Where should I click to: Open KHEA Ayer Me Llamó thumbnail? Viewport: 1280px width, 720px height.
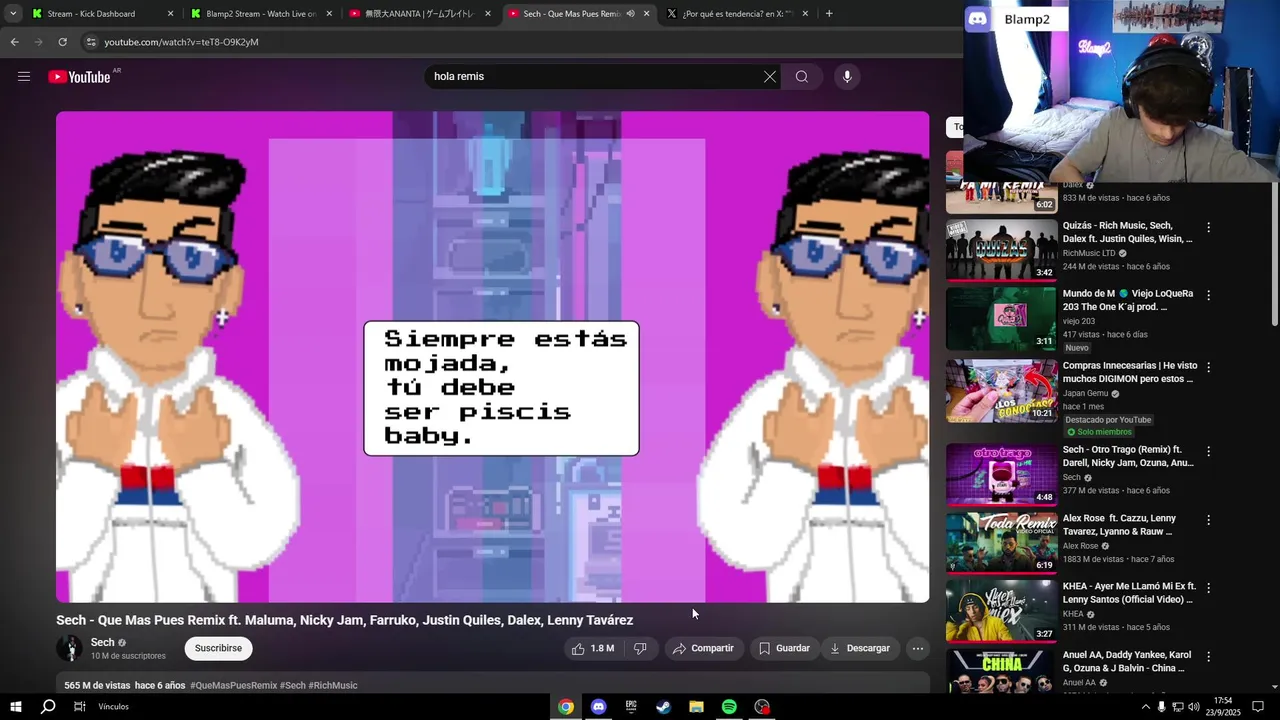[x=1001, y=611]
